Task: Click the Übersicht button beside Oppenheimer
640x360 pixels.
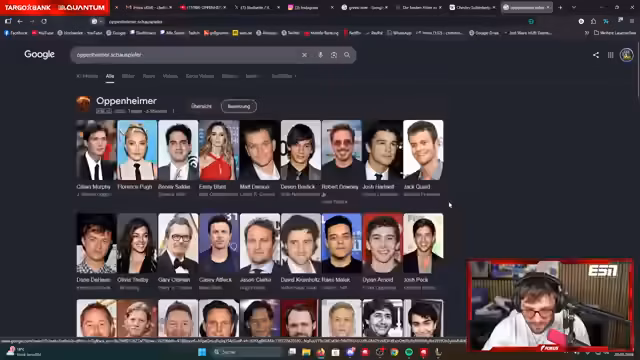Action: 201,106
